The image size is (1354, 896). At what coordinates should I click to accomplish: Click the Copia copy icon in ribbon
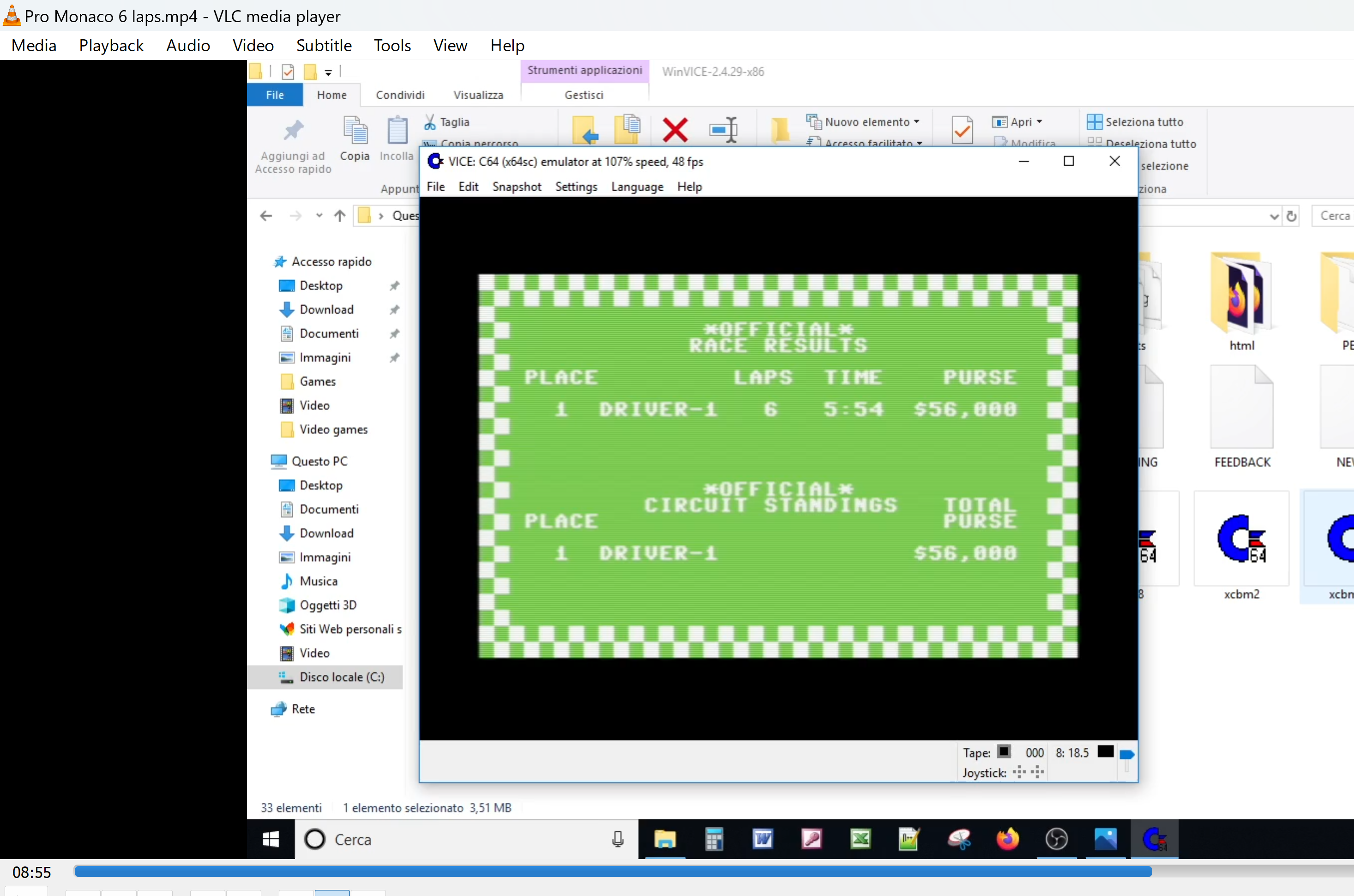point(355,131)
